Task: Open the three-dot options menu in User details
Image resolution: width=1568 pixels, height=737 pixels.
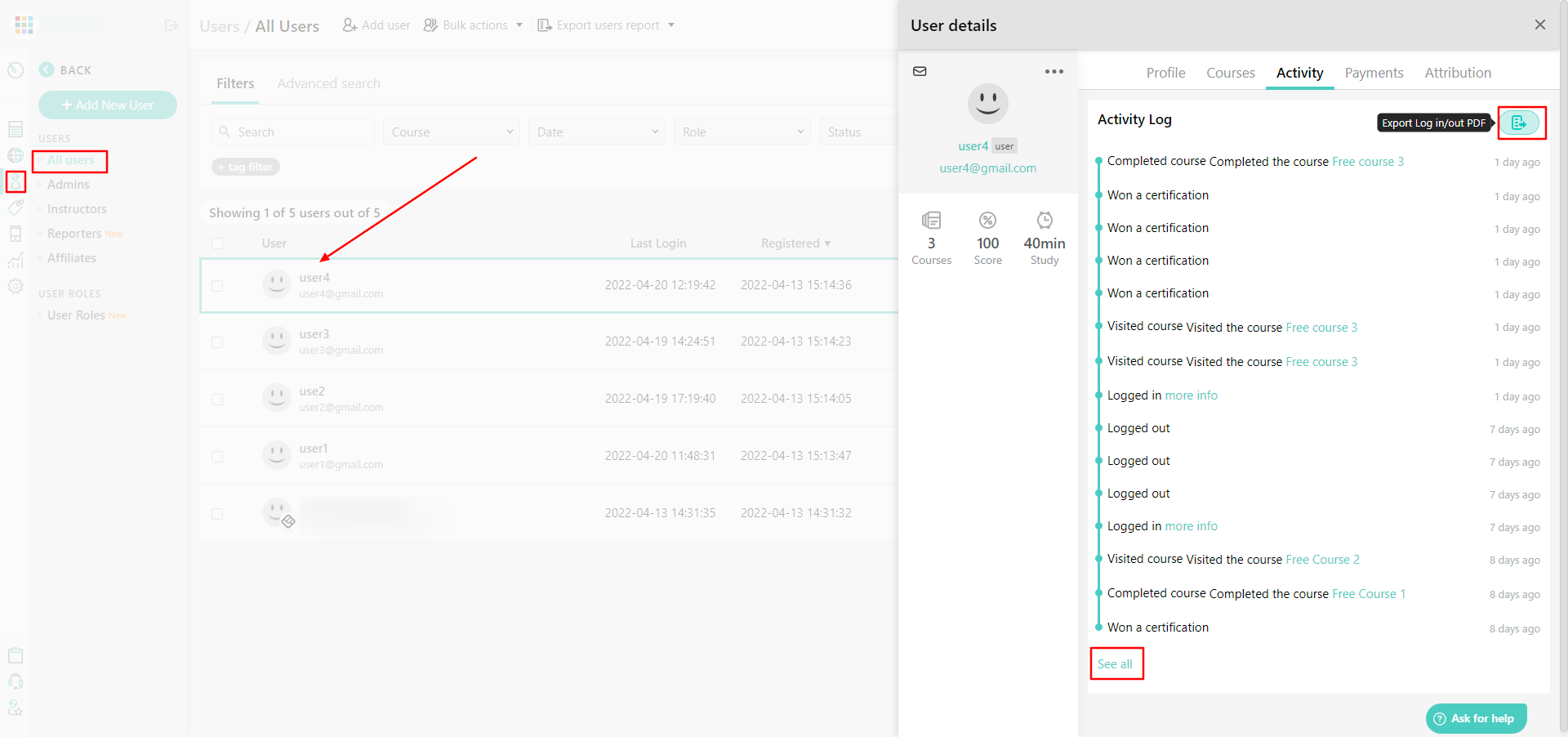Action: 1053,71
